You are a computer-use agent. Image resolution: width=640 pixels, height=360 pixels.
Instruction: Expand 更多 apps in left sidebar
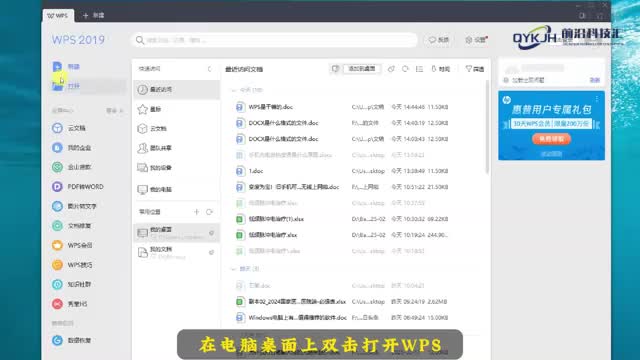click(114, 111)
